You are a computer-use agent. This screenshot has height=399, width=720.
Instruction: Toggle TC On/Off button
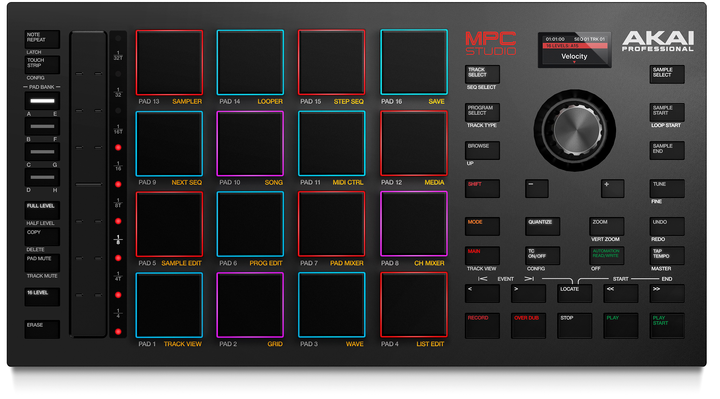(542, 256)
